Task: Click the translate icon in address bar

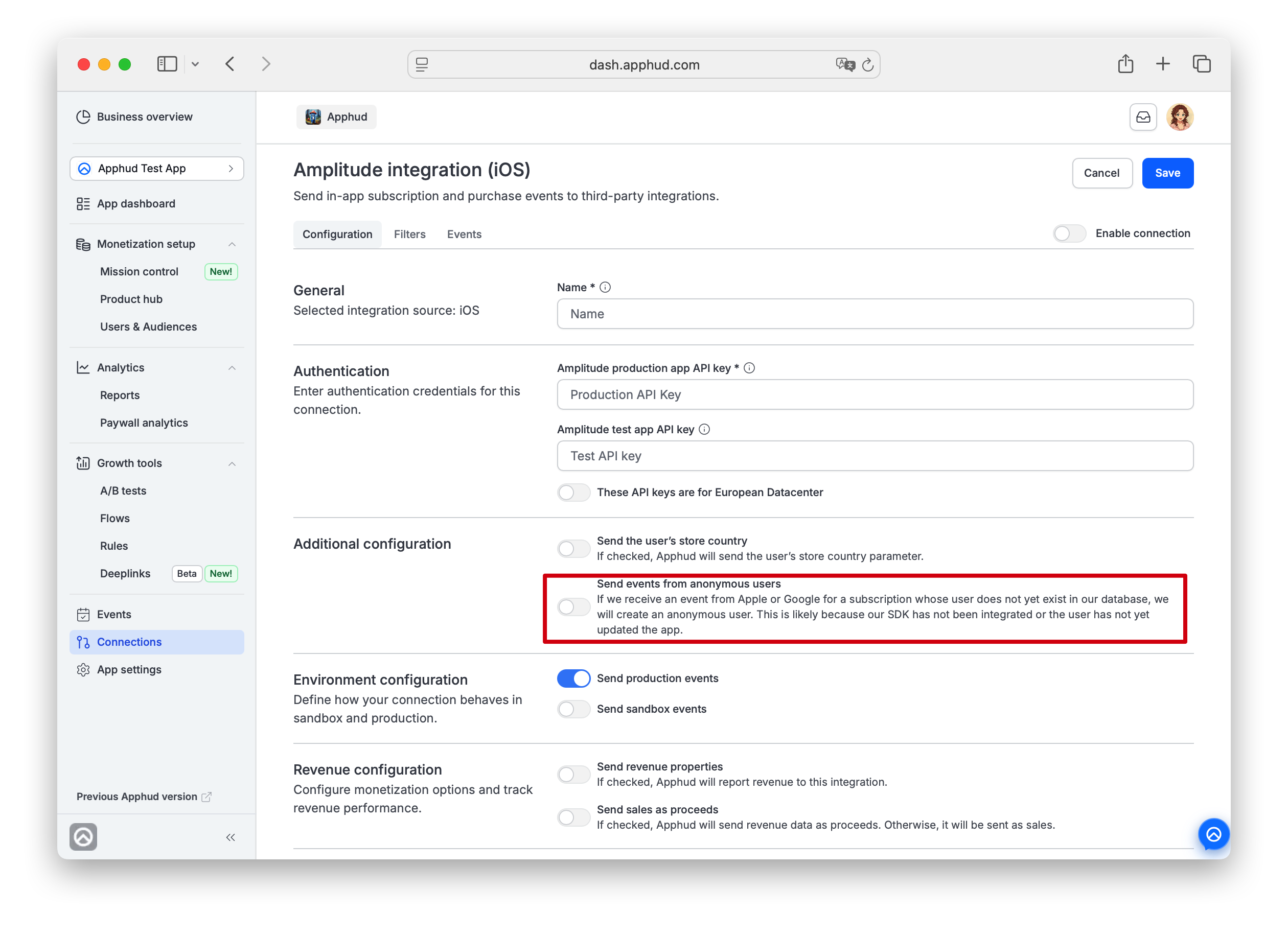Action: [x=844, y=65]
